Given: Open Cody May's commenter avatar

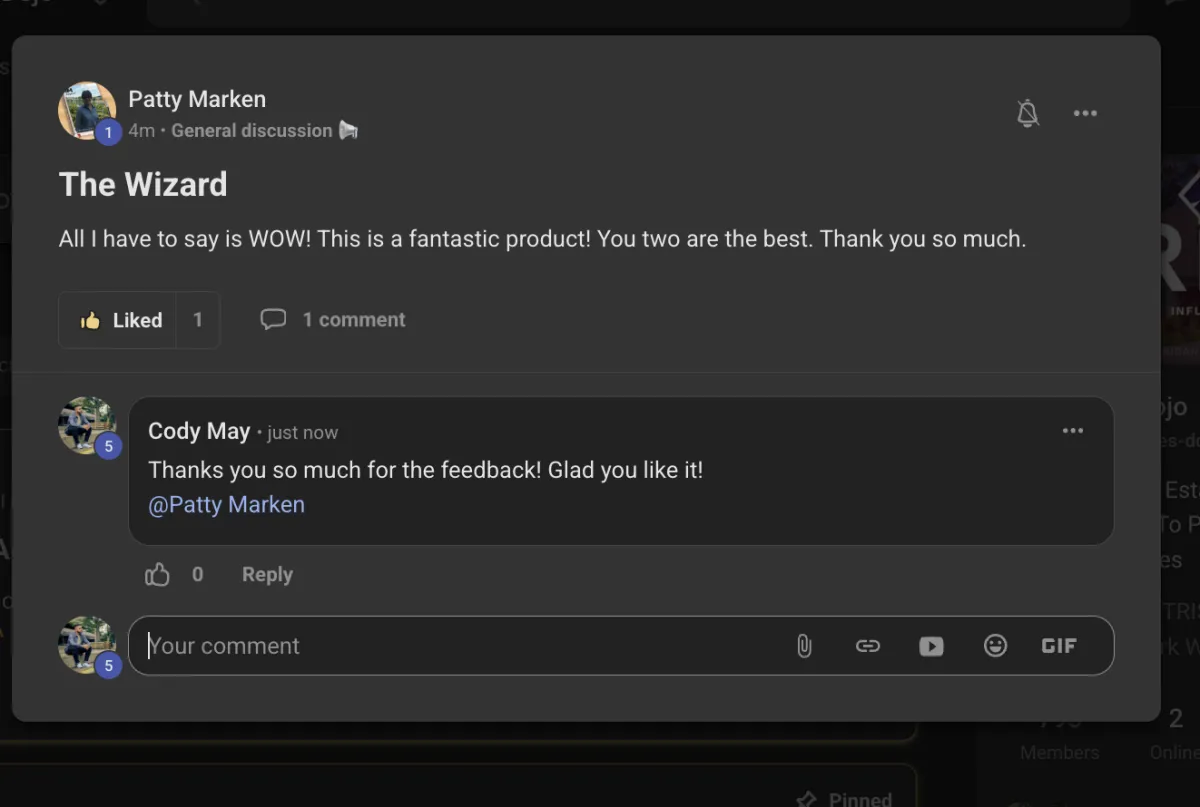Looking at the screenshot, I should click(87, 426).
